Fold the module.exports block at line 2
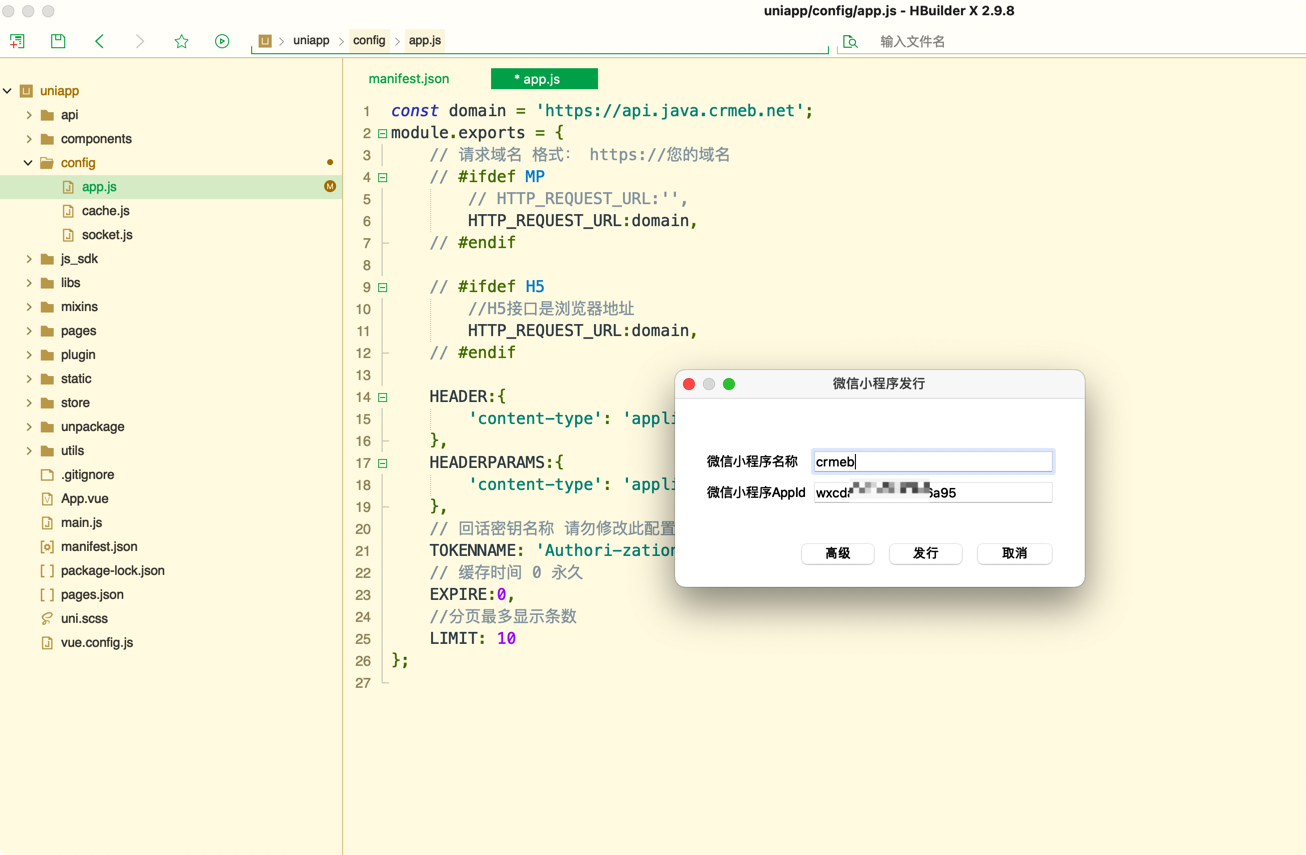 click(x=382, y=133)
